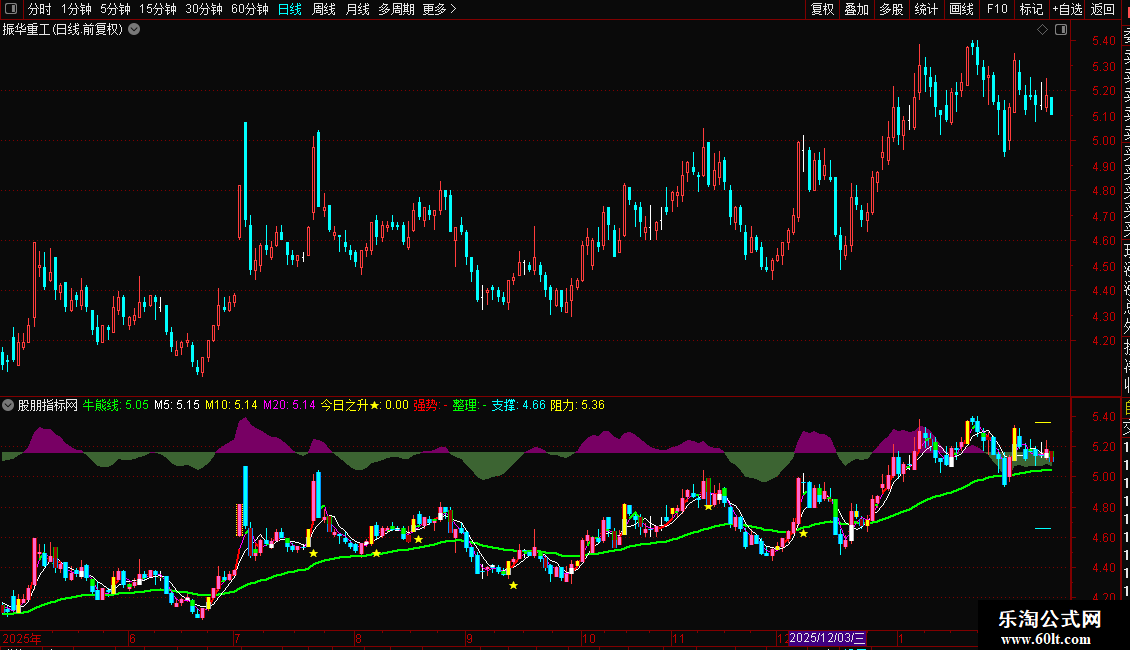Click the highlighted 2025/12/03/三 date marker

tap(827, 638)
